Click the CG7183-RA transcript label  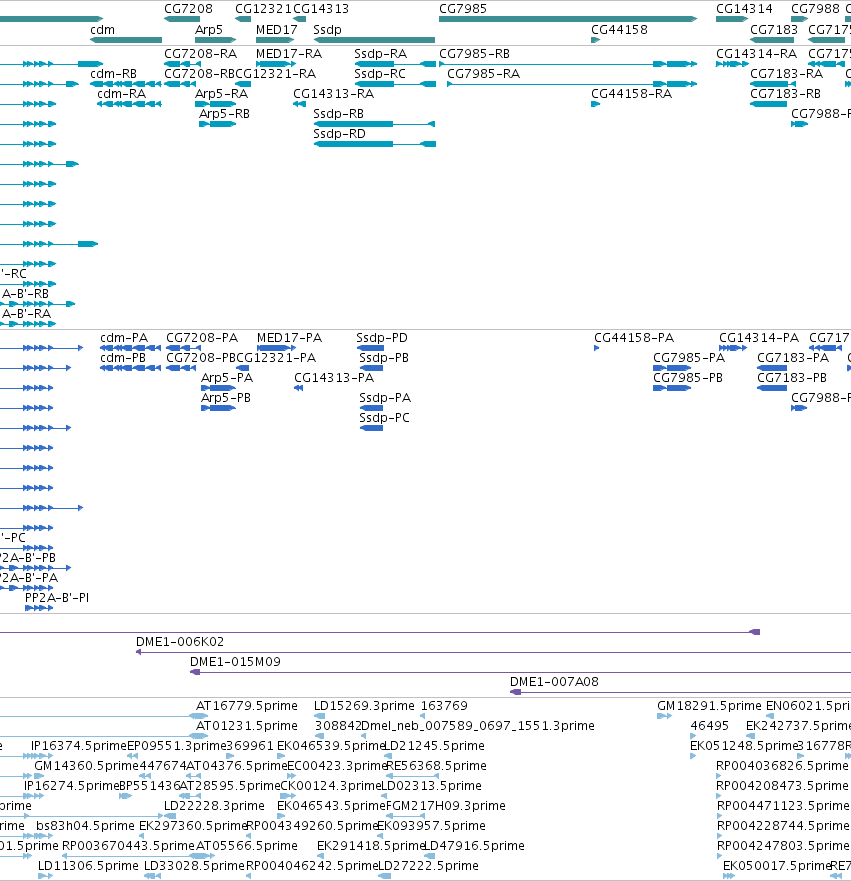pyautogui.click(x=786, y=74)
